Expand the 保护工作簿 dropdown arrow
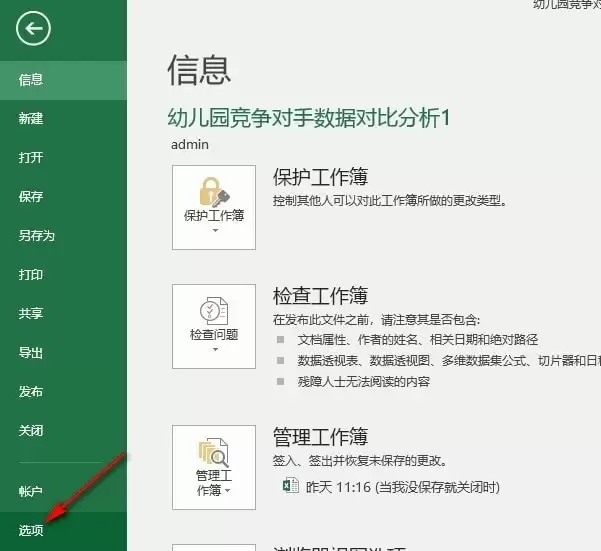The width and height of the screenshot is (601, 551). pyautogui.click(x=215, y=230)
